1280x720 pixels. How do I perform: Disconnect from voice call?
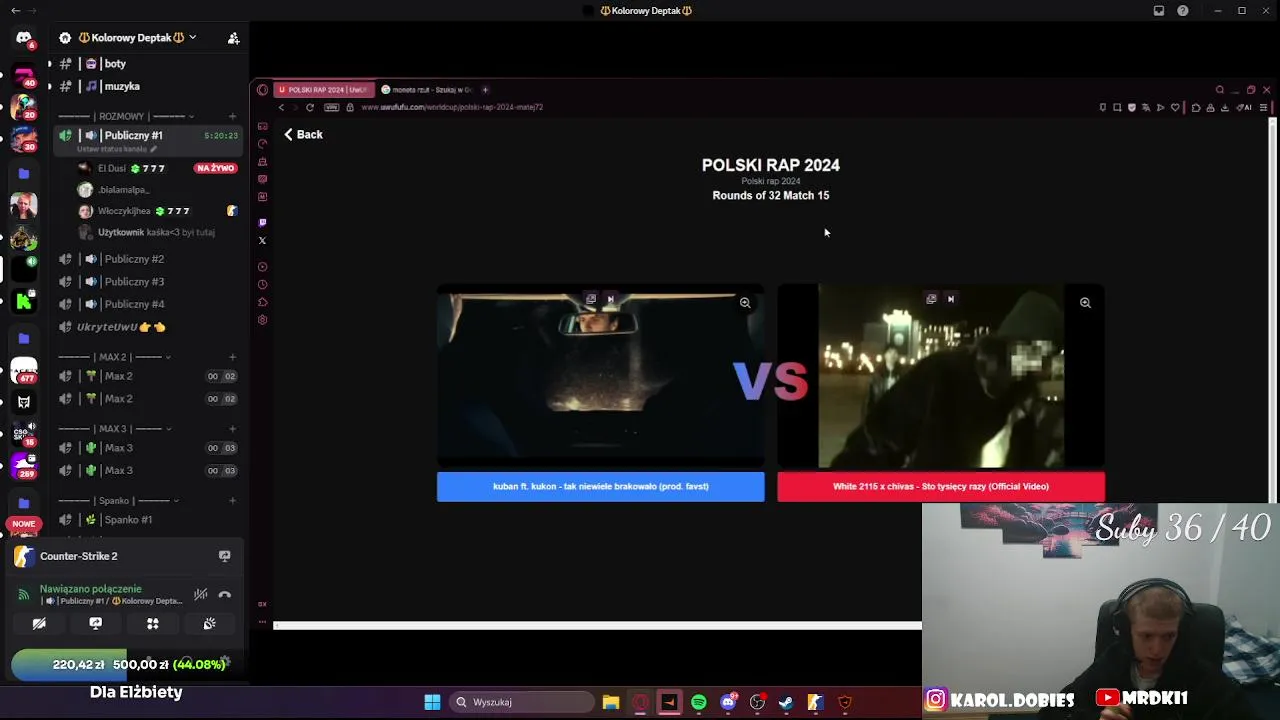[225, 594]
